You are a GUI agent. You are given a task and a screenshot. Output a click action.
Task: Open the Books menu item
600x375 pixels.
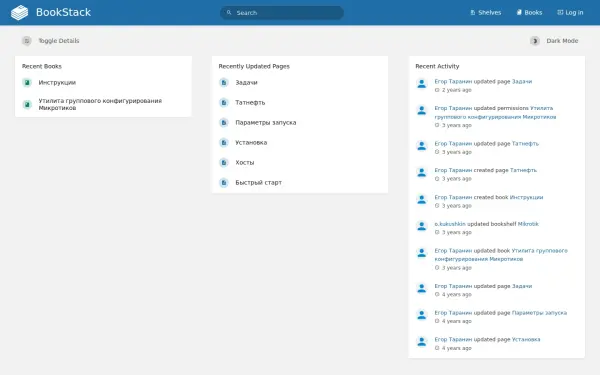click(529, 13)
